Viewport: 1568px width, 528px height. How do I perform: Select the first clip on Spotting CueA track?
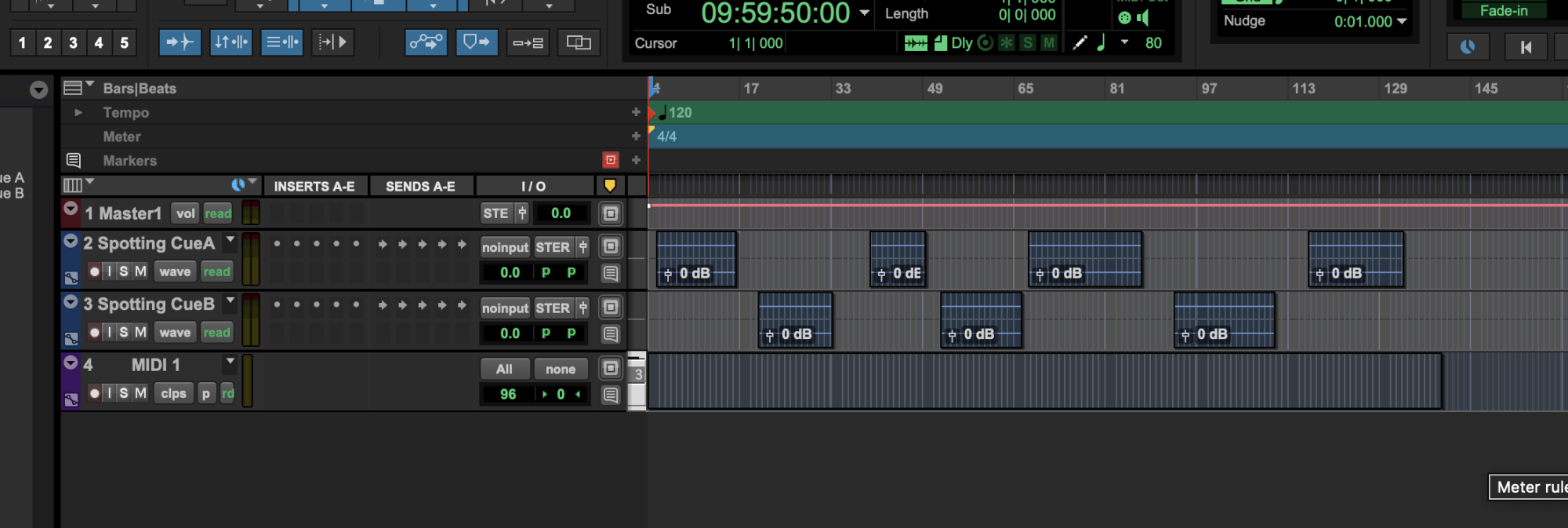pos(695,251)
